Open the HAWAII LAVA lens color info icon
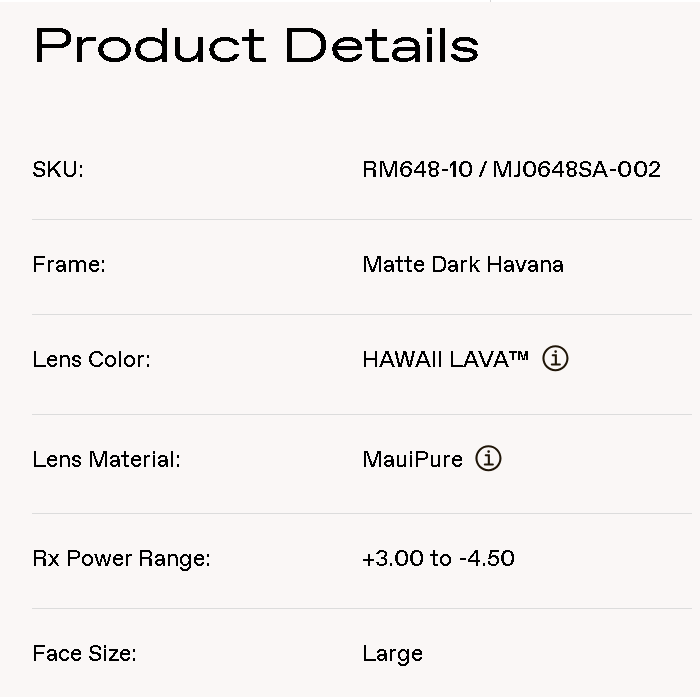The width and height of the screenshot is (700, 697). pyautogui.click(x=555, y=358)
